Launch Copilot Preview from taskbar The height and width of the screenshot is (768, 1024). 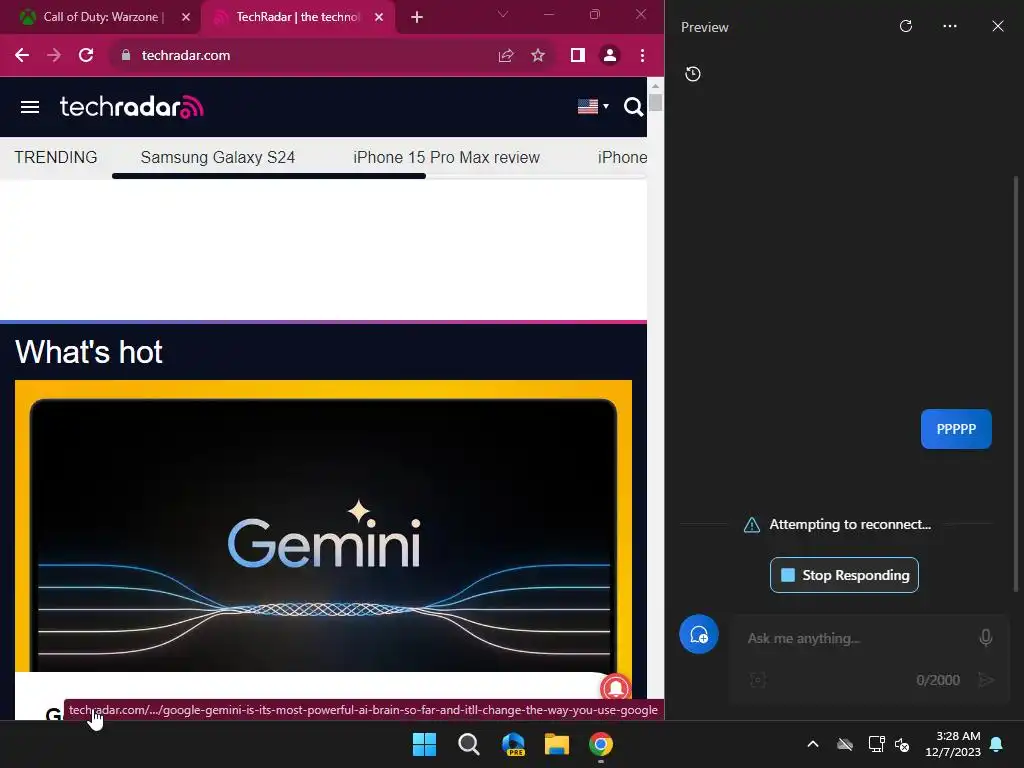click(x=513, y=744)
